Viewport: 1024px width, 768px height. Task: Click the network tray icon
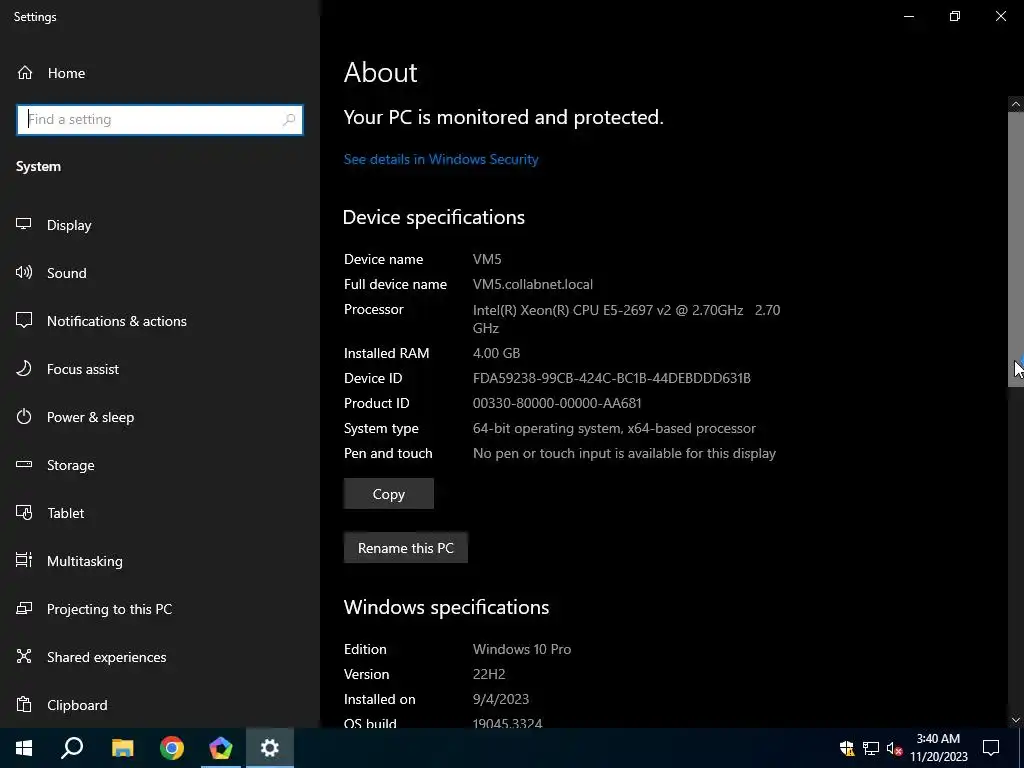click(x=871, y=748)
